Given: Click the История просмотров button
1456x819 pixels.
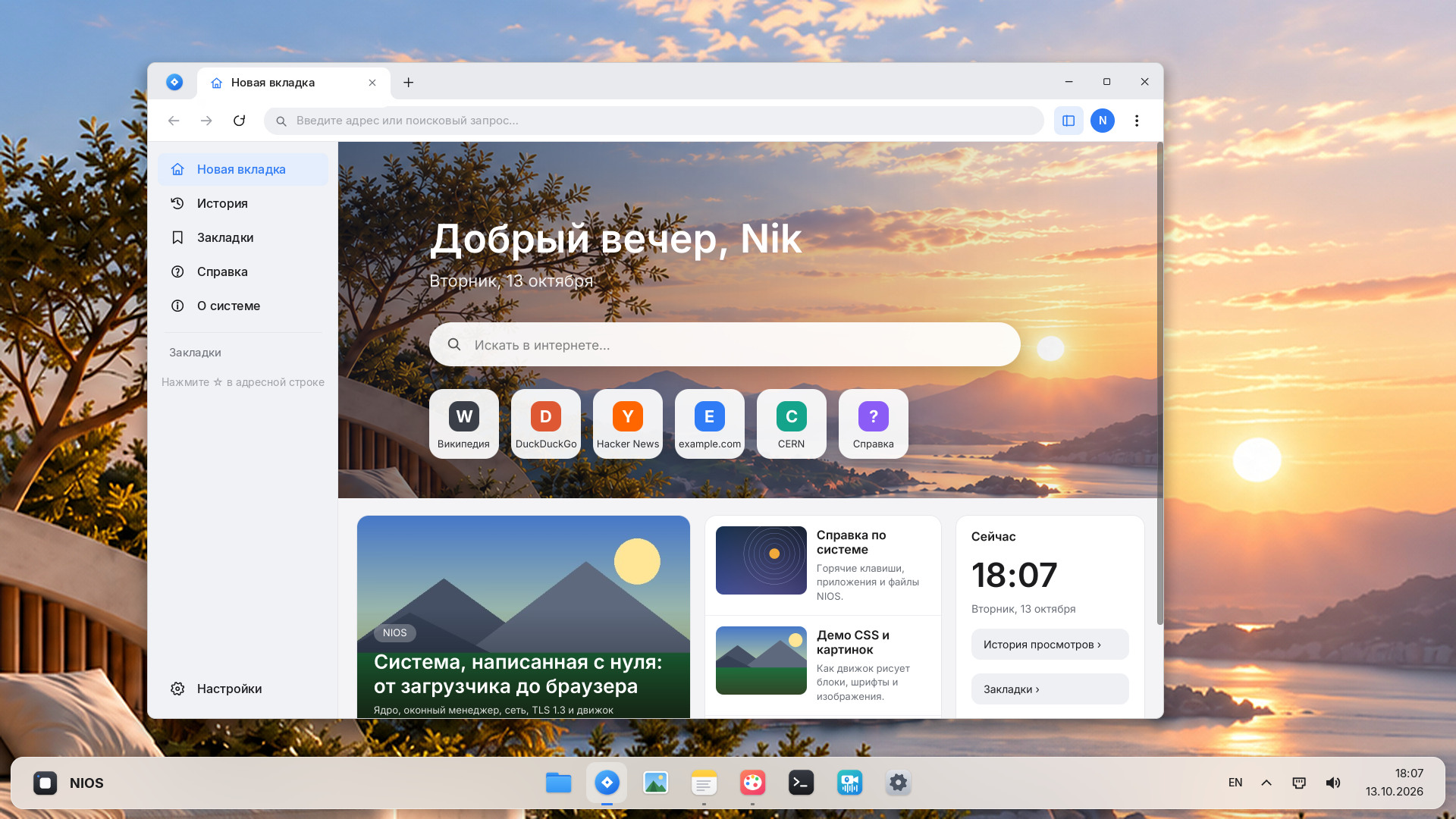Looking at the screenshot, I should click(x=1050, y=645).
